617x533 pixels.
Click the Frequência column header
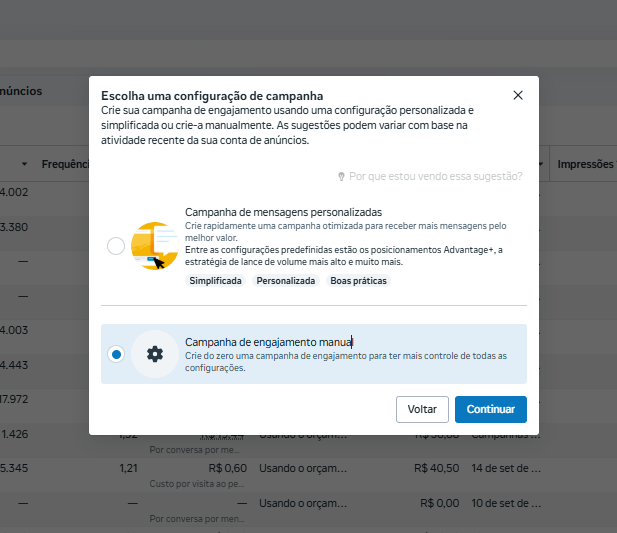(65, 164)
